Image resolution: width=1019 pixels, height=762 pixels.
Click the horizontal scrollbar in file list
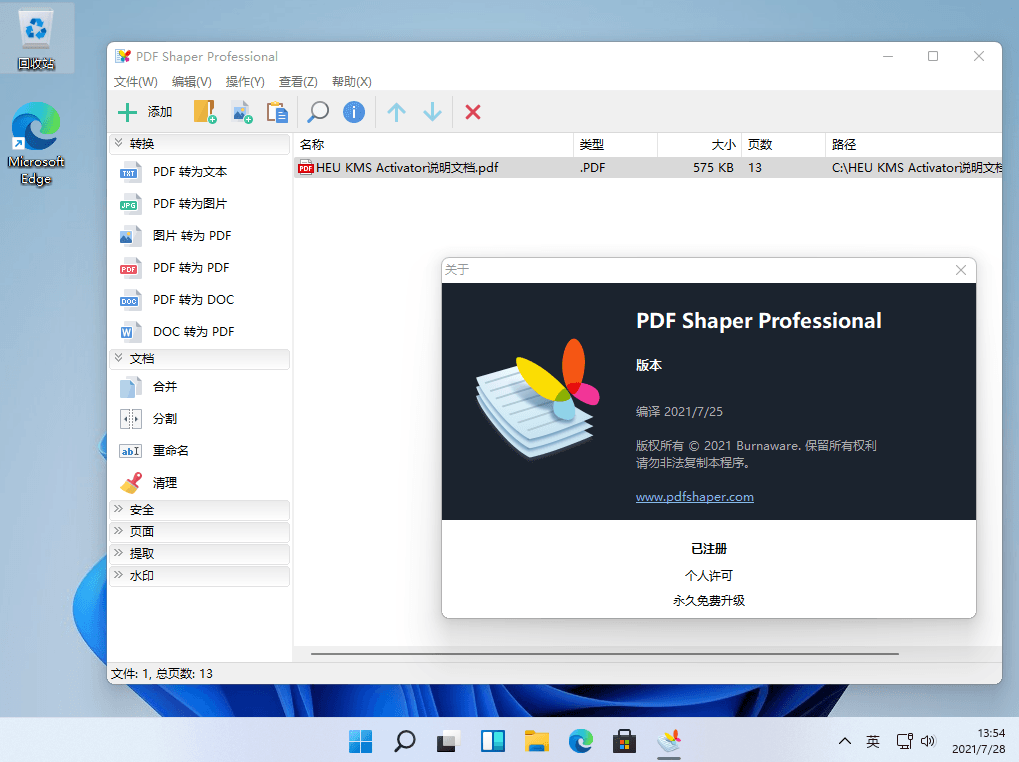(604, 654)
